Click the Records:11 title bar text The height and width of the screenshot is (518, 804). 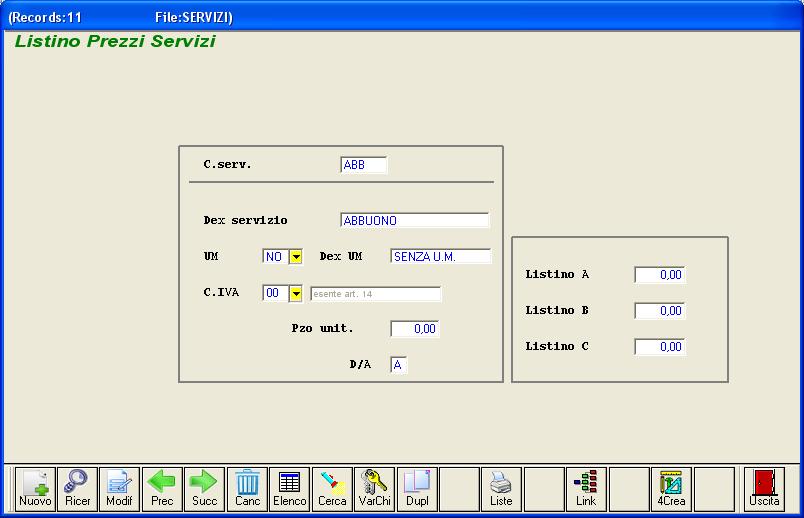coord(46,17)
